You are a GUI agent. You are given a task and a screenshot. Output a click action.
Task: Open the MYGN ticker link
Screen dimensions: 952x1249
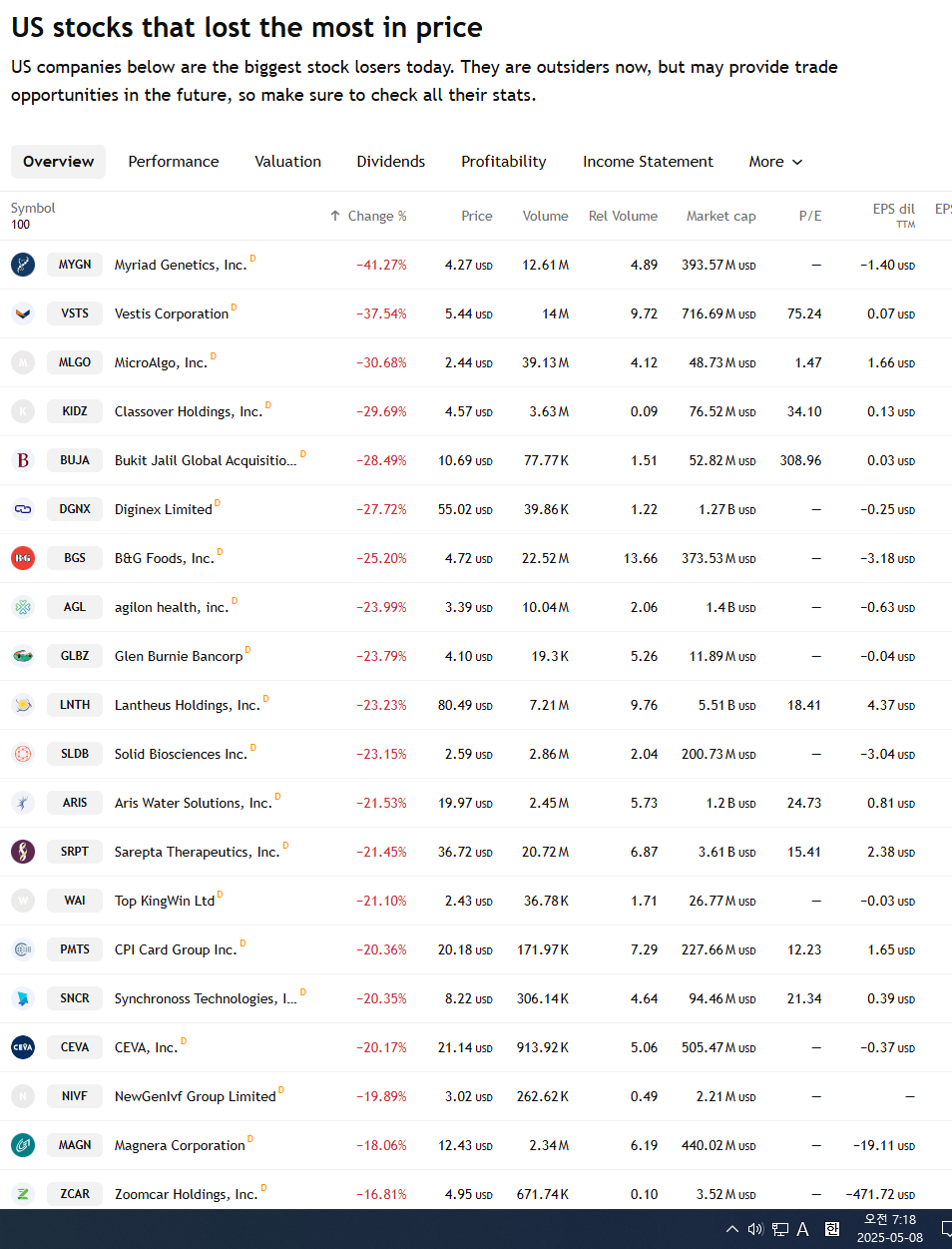click(x=75, y=265)
